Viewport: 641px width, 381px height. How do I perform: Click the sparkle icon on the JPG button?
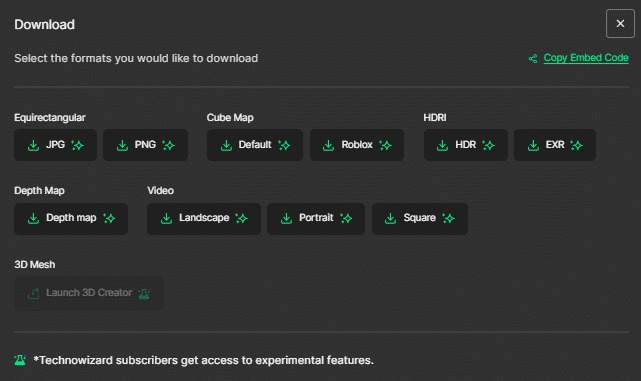pos(77,145)
